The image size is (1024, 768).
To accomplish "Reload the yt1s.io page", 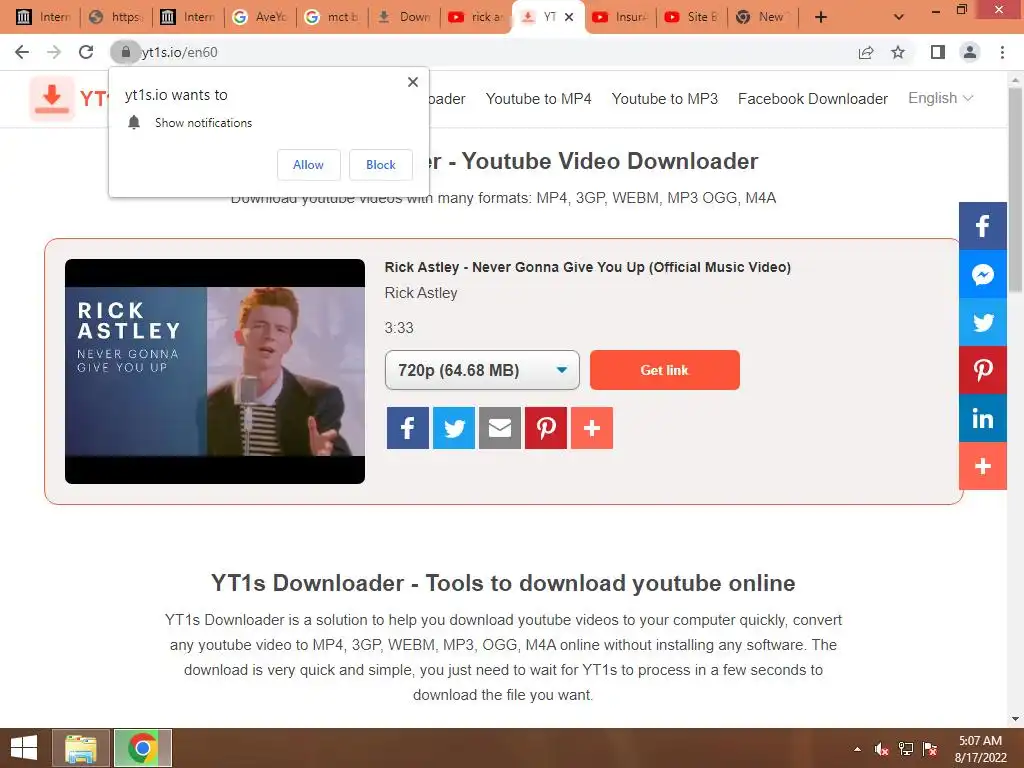I will (x=86, y=52).
